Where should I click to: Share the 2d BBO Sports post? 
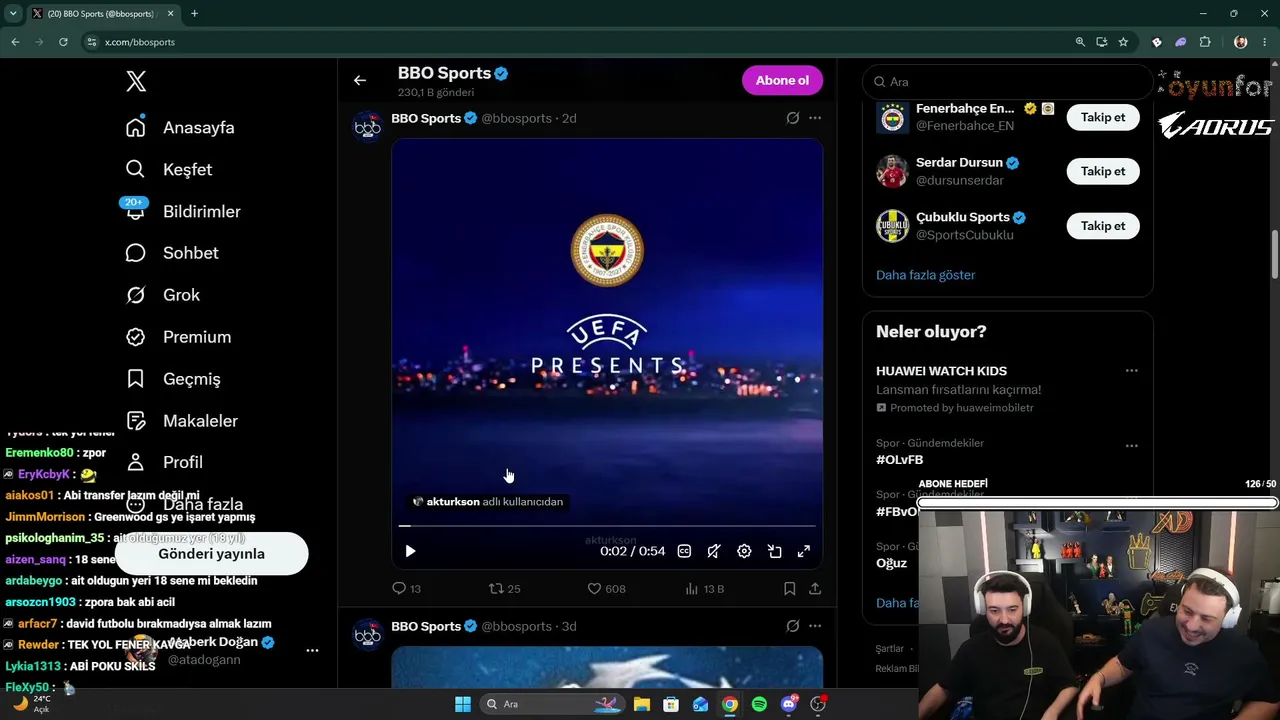(815, 589)
